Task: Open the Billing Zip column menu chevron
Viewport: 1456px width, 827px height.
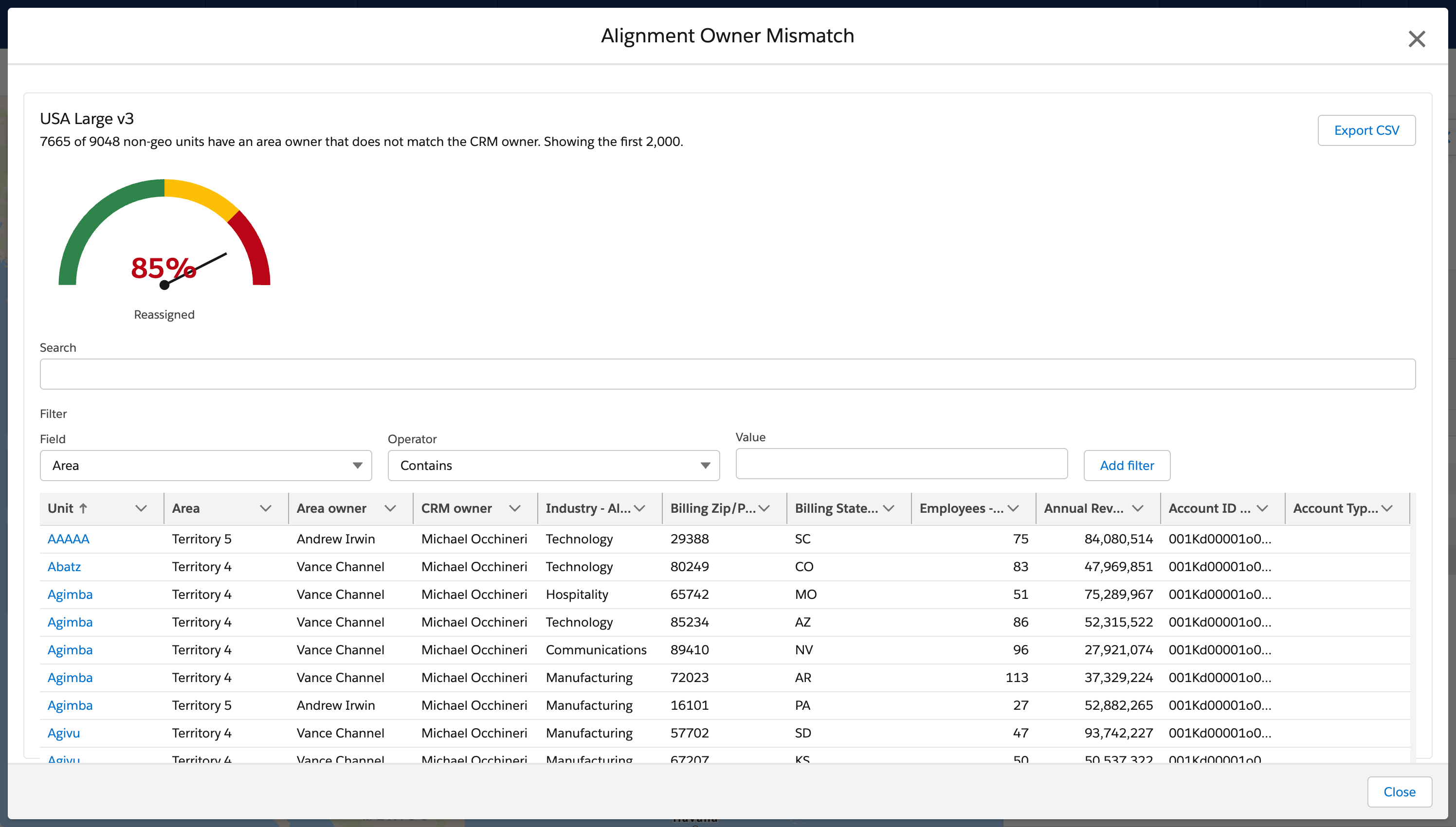Action: click(x=764, y=508)
